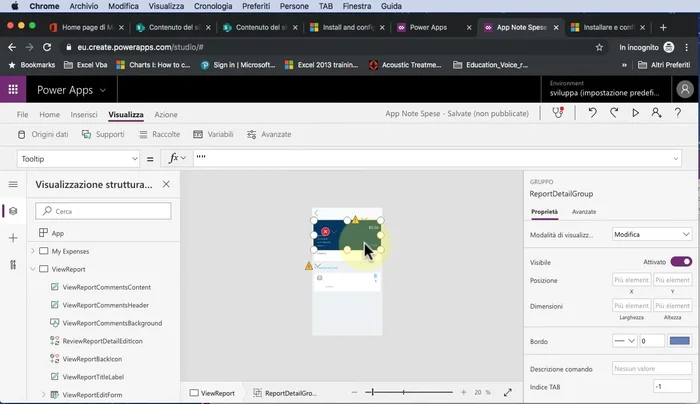Show more bookmarks chevron
This screenshot has height=404, width=700.
click(x=624, y=65)
